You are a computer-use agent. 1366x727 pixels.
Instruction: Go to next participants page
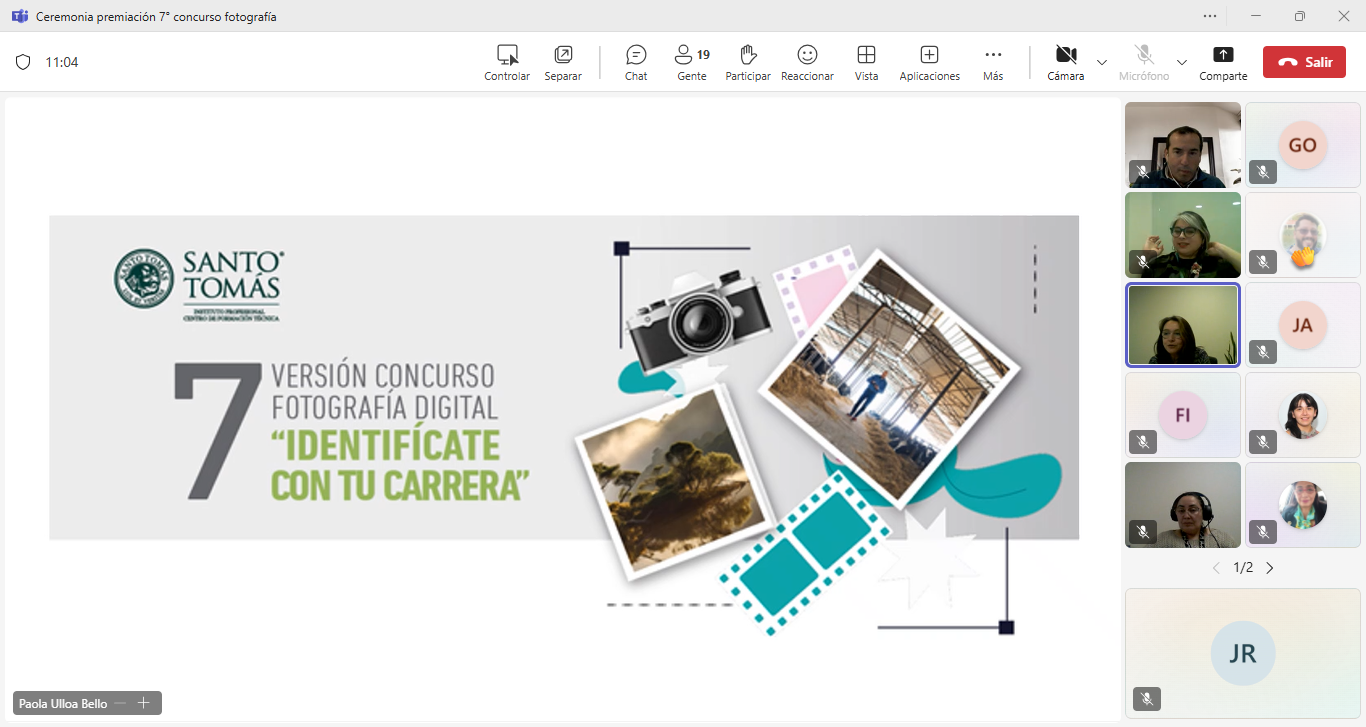pyautogui.click(x=1270, y=568)
